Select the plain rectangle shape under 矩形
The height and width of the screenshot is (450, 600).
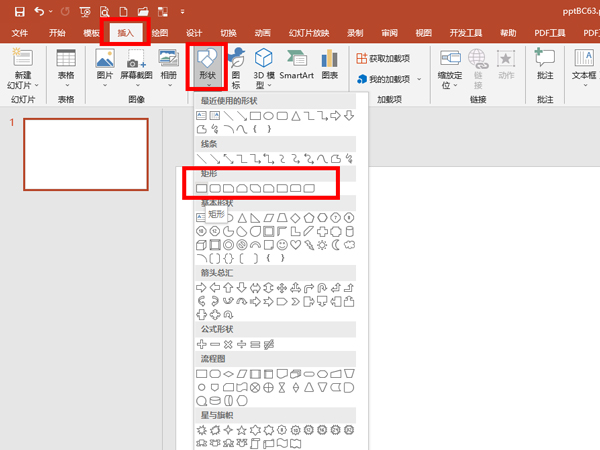pyautogui.click(x=202, y=187)
